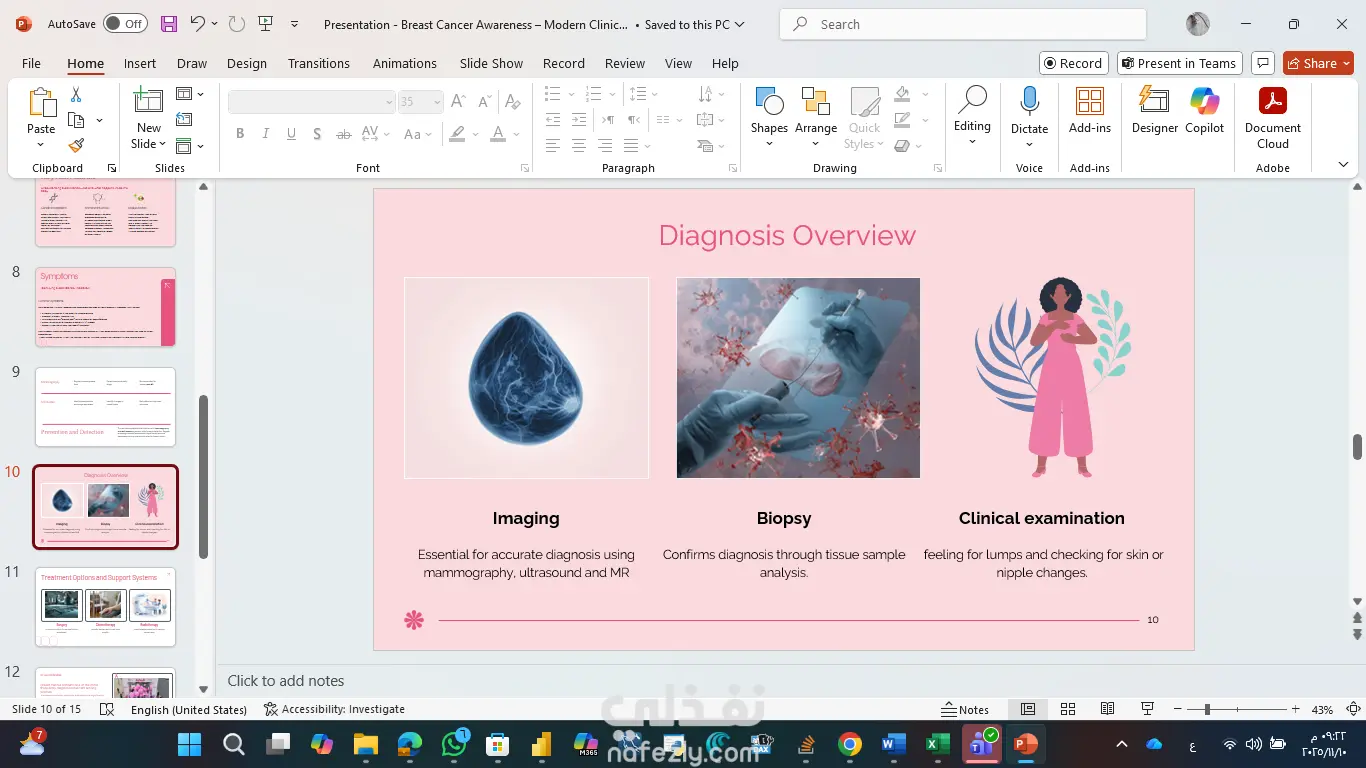
Task: Click Present in Teams
Action: 1180,63
